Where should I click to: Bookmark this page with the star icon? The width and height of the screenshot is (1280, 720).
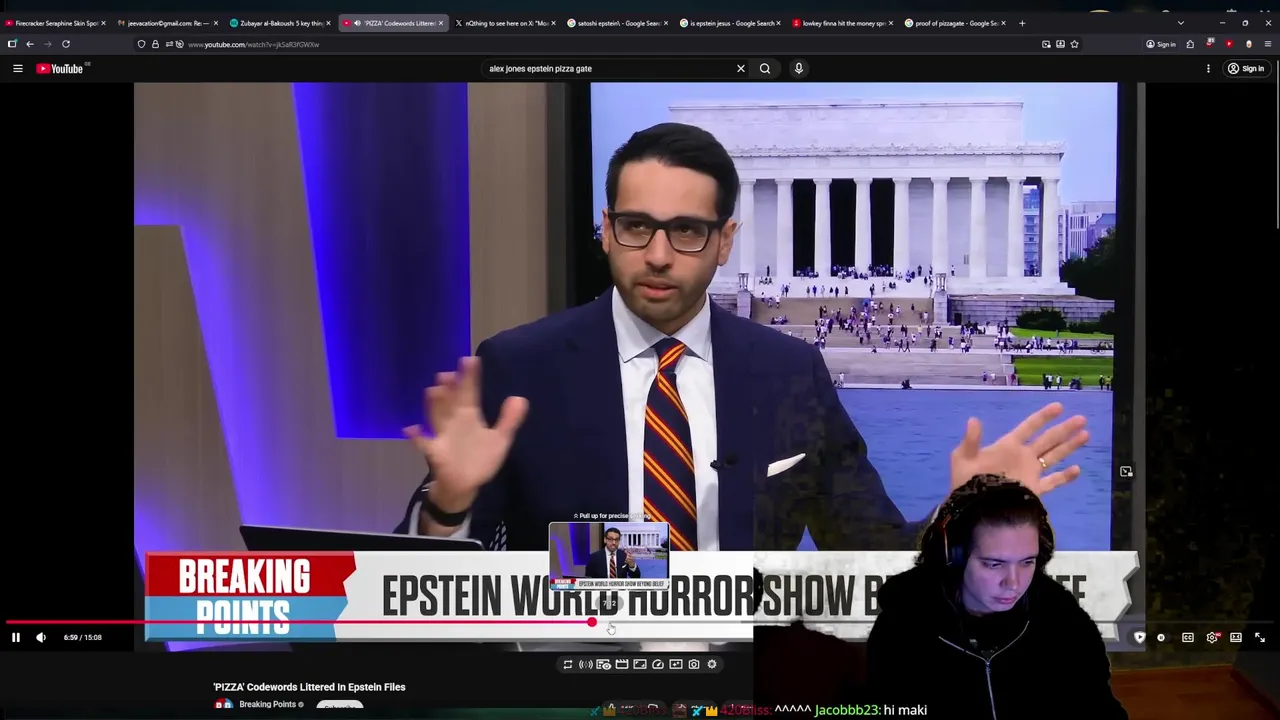(1074, 44)
